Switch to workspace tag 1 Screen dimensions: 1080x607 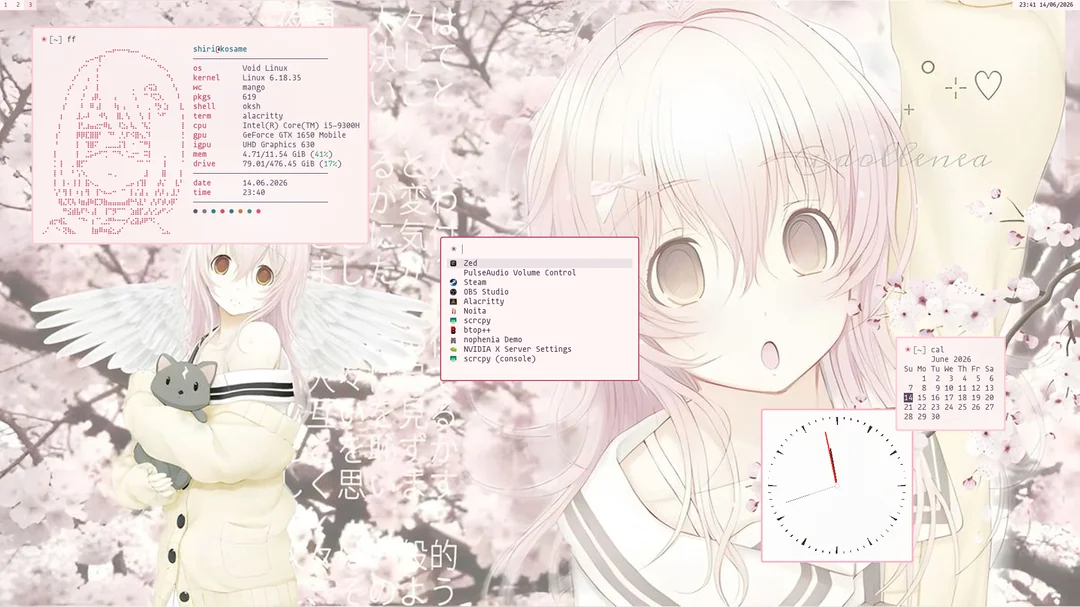pos(6,5)
